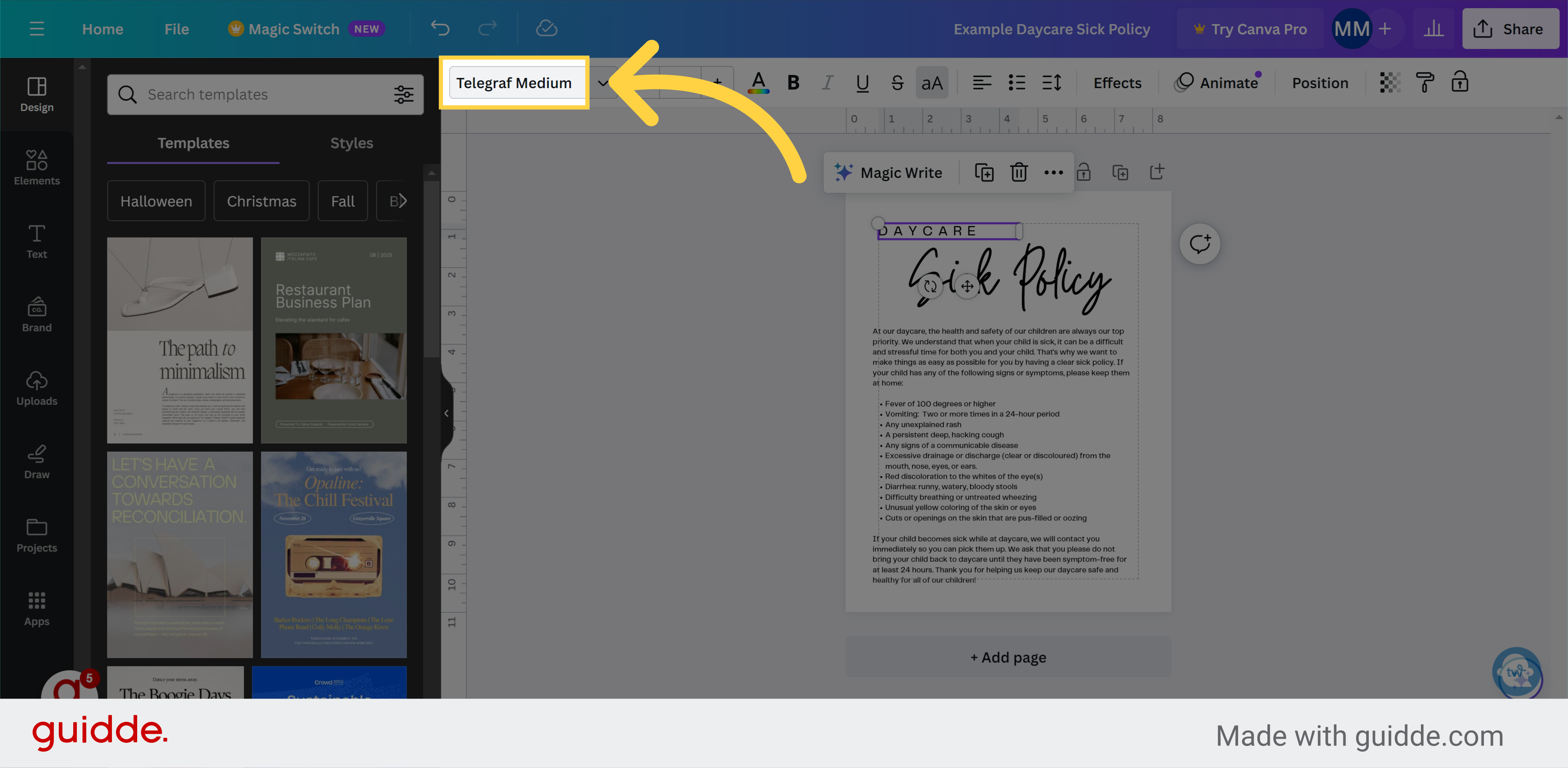Open the analytics bar chart icon
The image size is (1568, 768).
pyautogui.click(x=1433, y=29)
